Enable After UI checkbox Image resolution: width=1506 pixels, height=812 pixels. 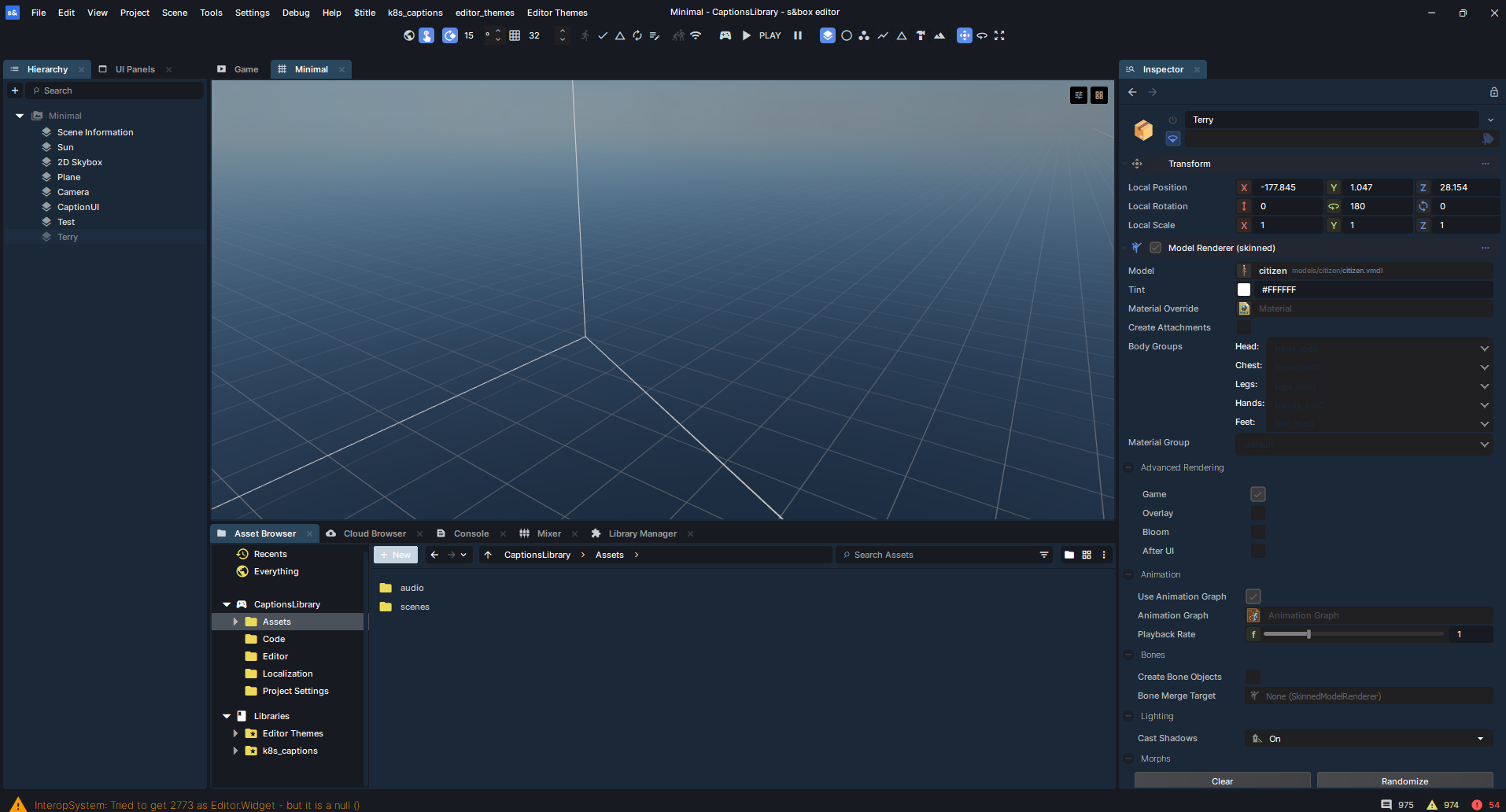coord(1258,551)
